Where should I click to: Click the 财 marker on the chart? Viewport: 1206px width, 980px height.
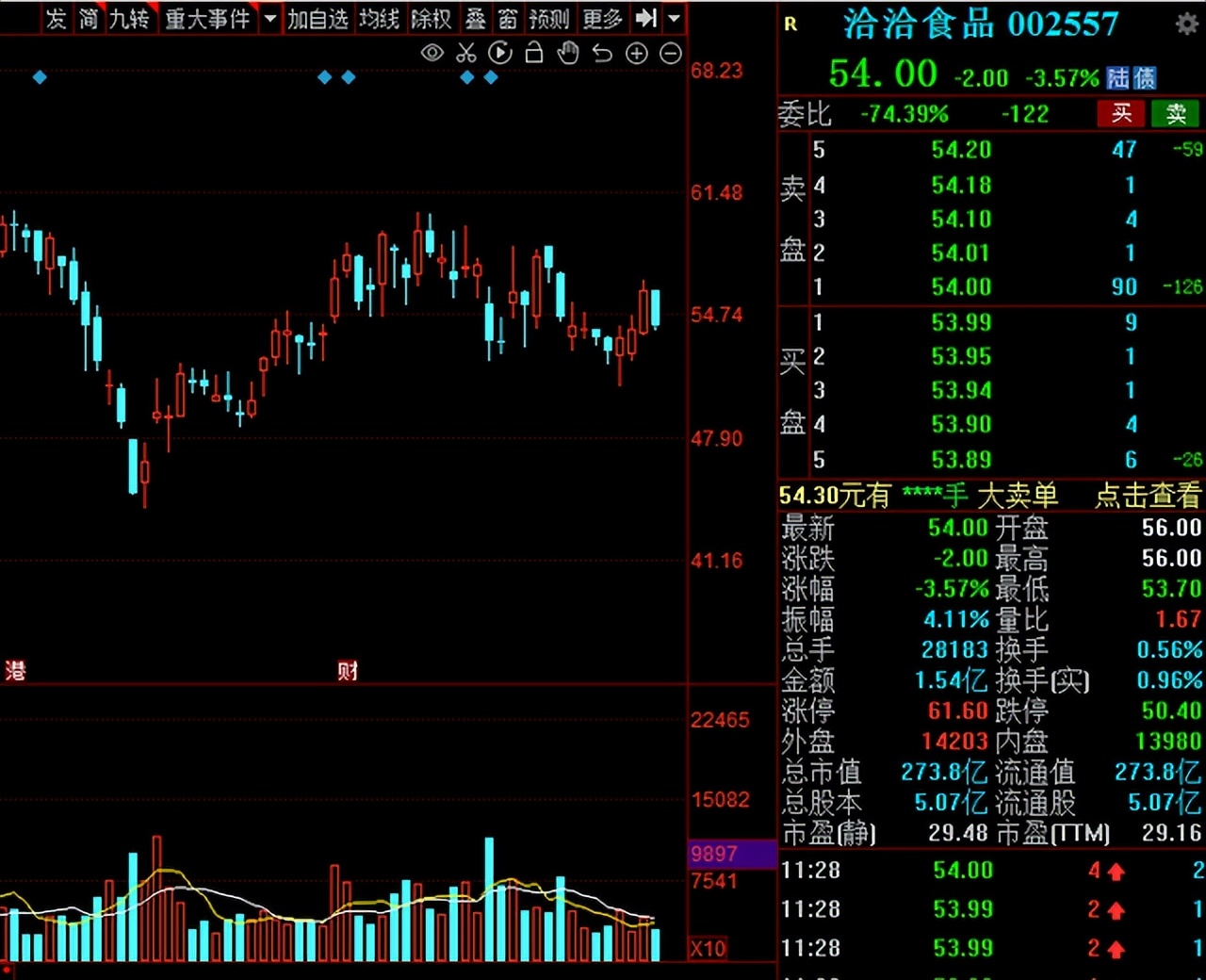[x=348, y=671]
